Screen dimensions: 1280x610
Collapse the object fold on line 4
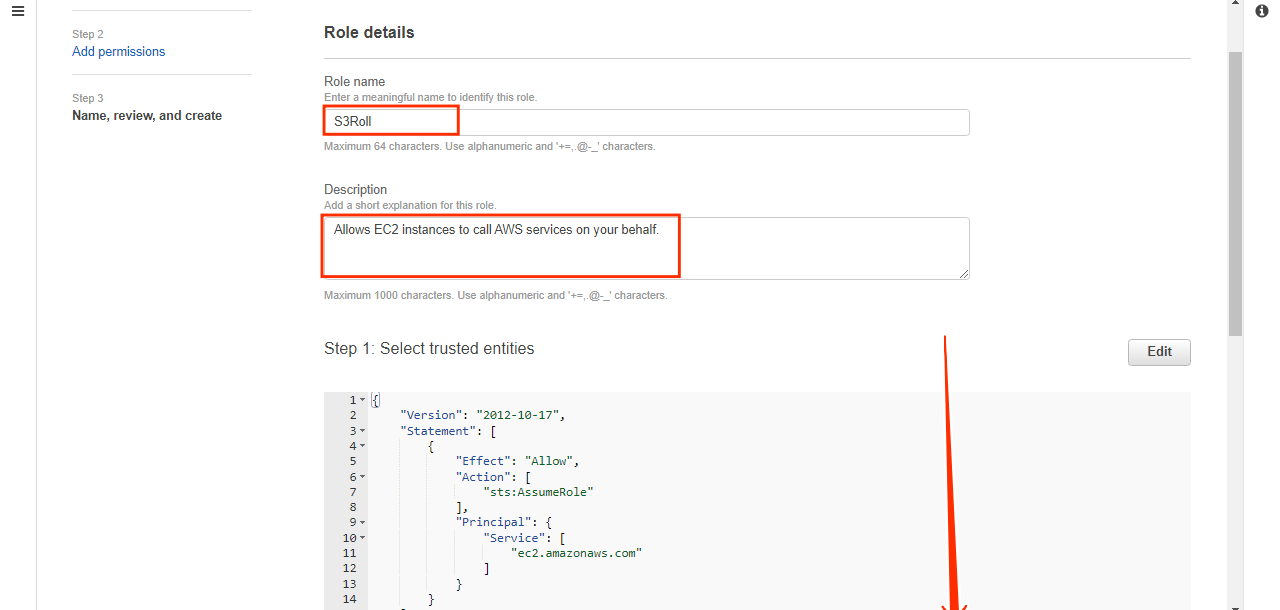point(362,446)
